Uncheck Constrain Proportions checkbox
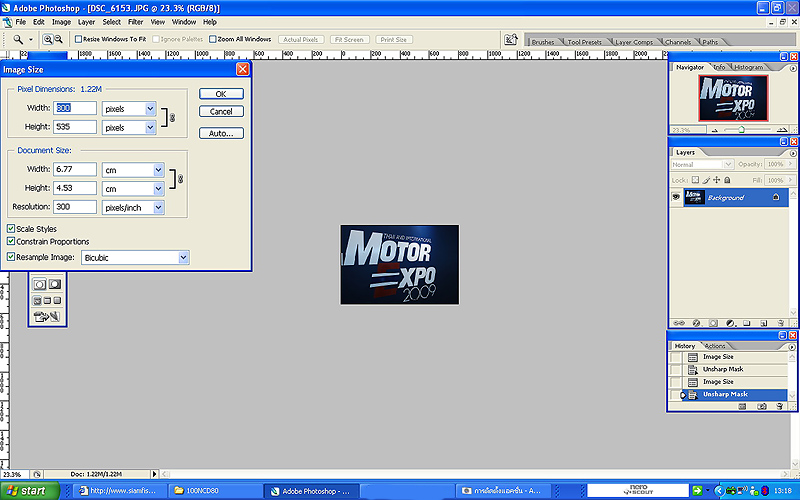Viewport: 800px width, 500px height. [x=11, y=241]
